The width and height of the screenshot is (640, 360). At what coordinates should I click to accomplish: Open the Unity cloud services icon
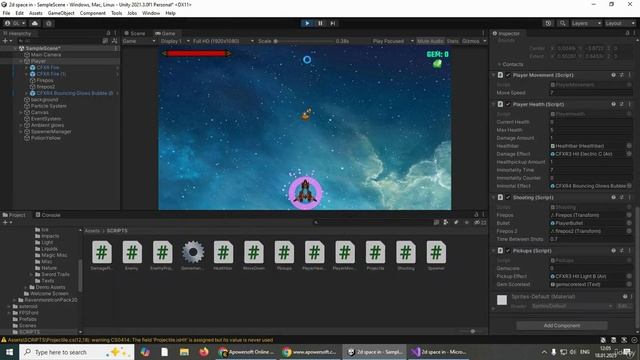(35, 23)
